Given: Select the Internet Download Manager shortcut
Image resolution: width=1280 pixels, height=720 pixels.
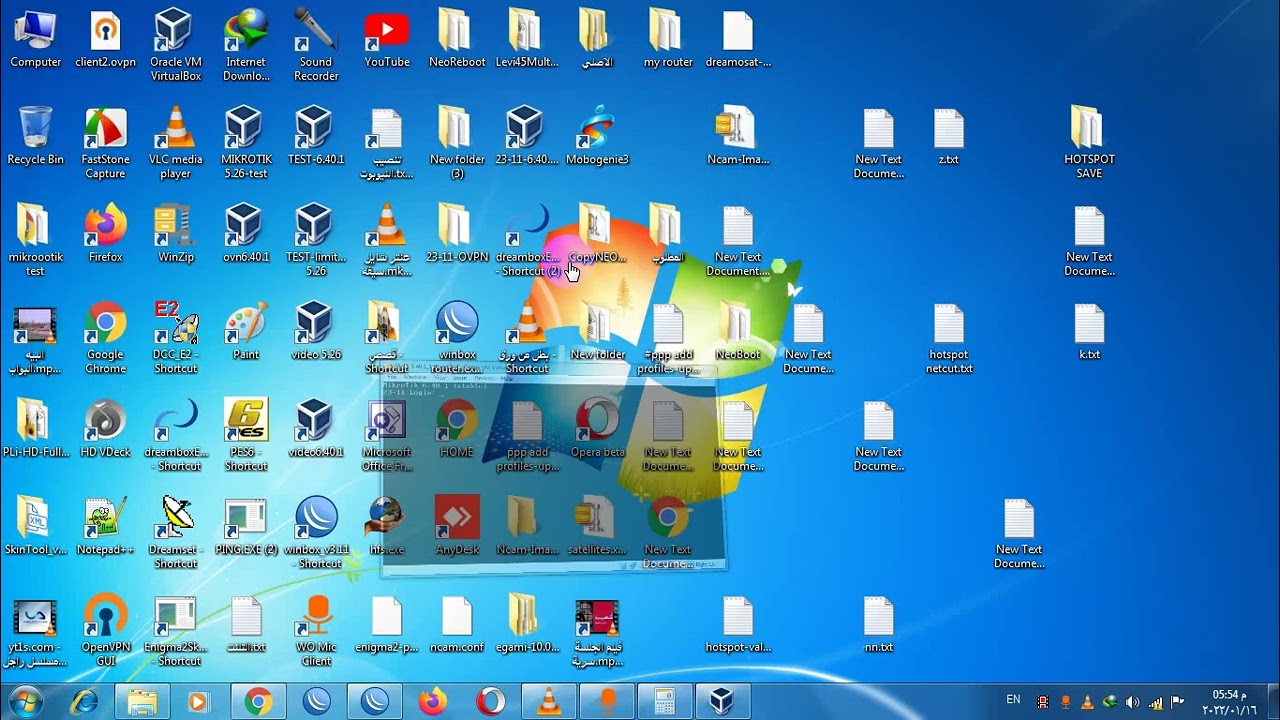Looking at the screenshot, I should pyautogui.click(x=245, y=47).
